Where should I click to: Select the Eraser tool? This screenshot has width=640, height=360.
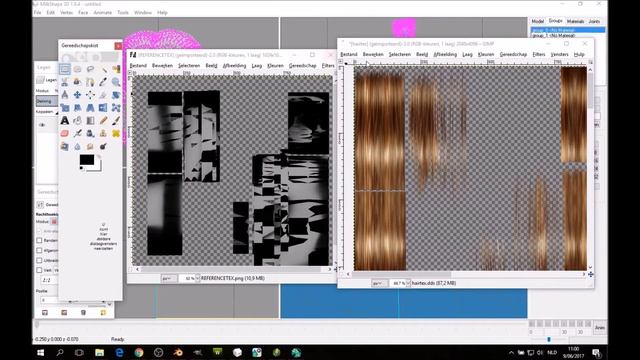click(64, 133)
